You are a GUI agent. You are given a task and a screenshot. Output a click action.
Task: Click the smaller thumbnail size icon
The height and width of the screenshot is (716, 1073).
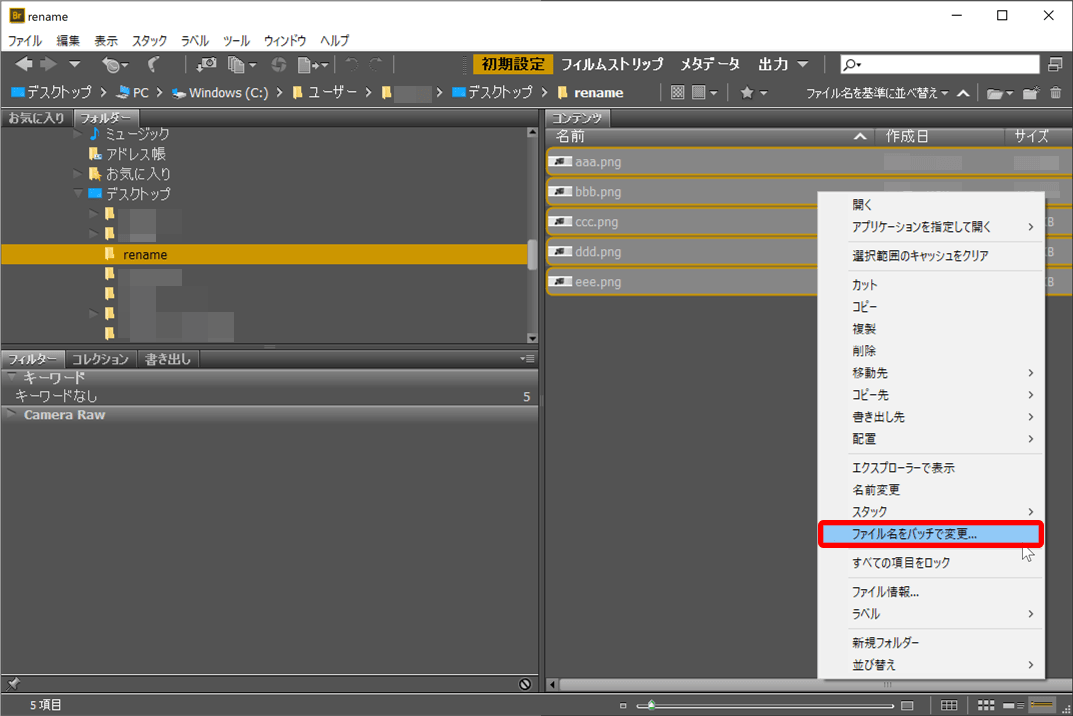click(623, 706)
